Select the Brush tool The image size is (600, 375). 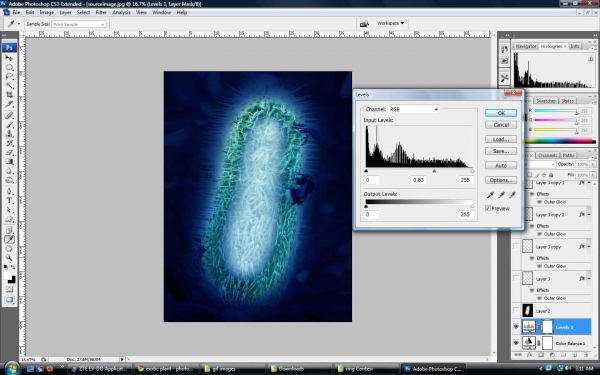point(9,125)
